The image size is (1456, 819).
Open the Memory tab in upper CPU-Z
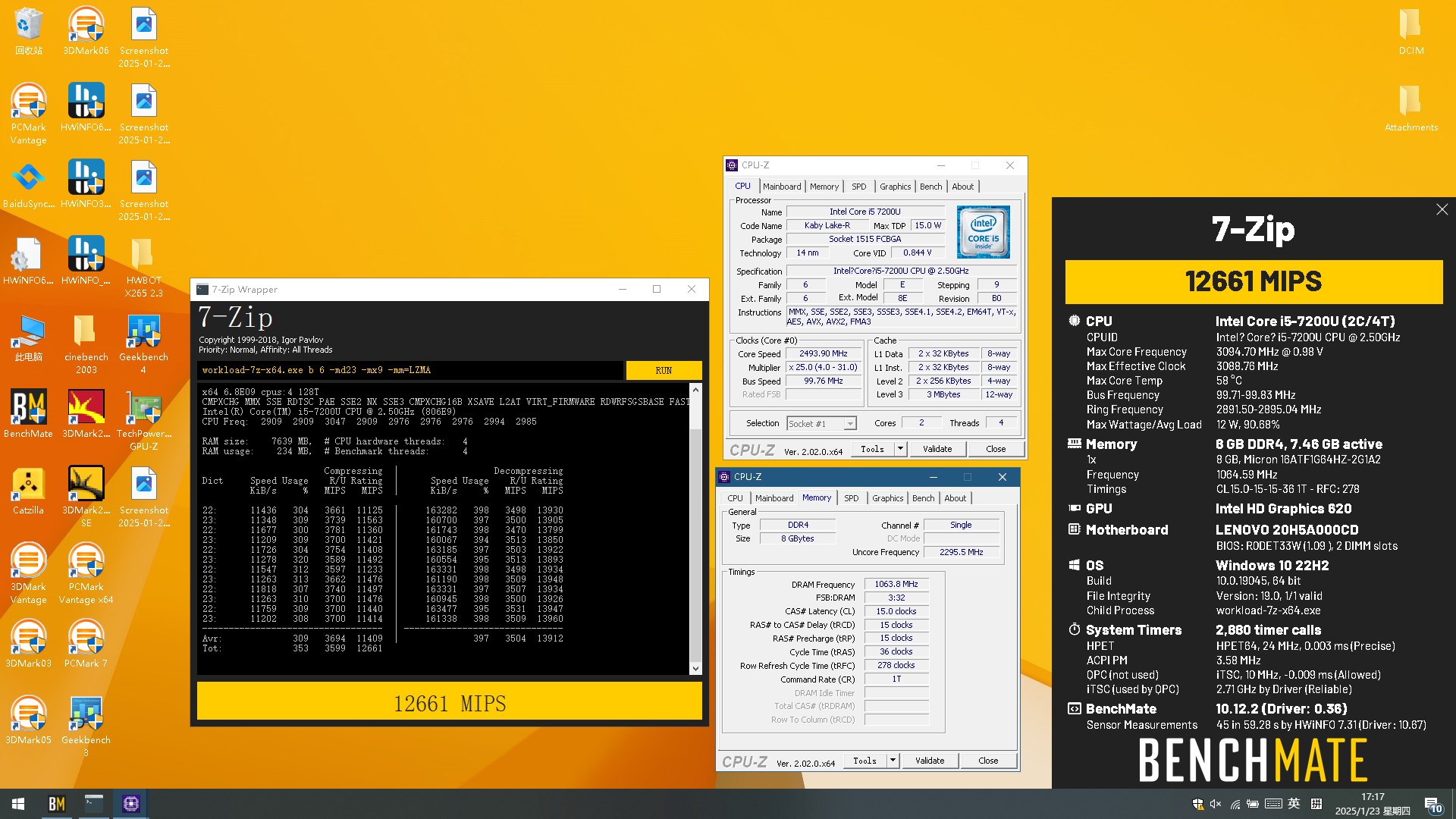click(824, 187)
